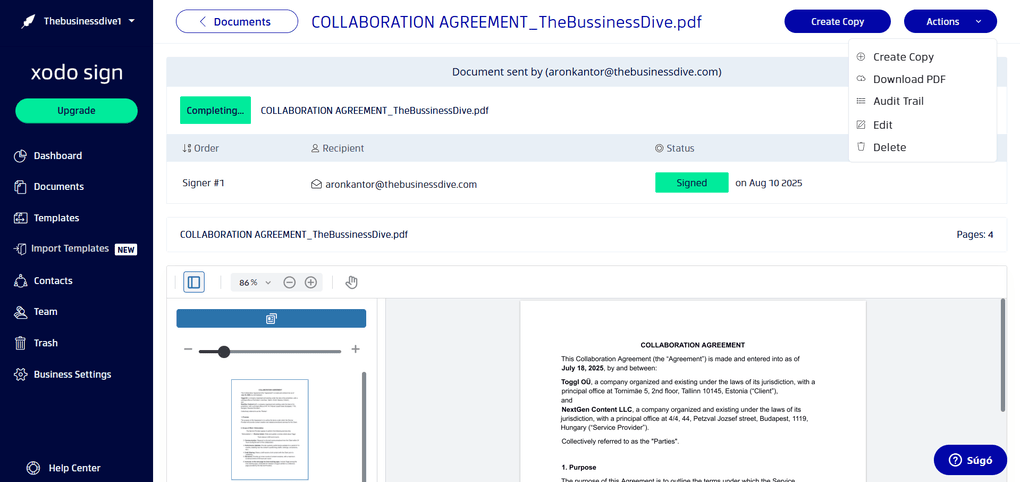Open Templates in the sidebar
The image size is (1020, 482).
tap(56, 218)
